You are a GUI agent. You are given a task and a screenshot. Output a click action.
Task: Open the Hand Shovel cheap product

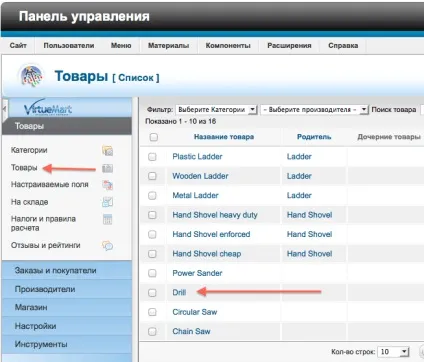tap(207, 254)
